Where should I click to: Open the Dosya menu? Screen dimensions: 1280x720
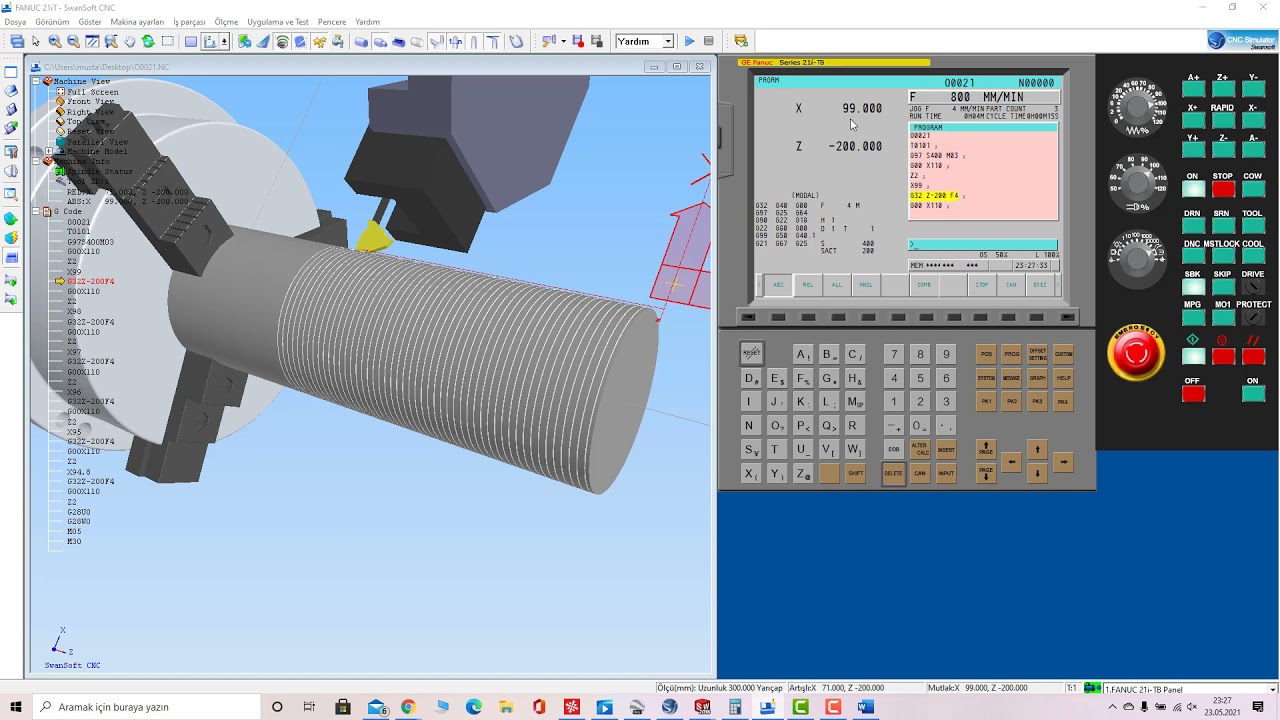pyautogui.click(x=15, y=22)
